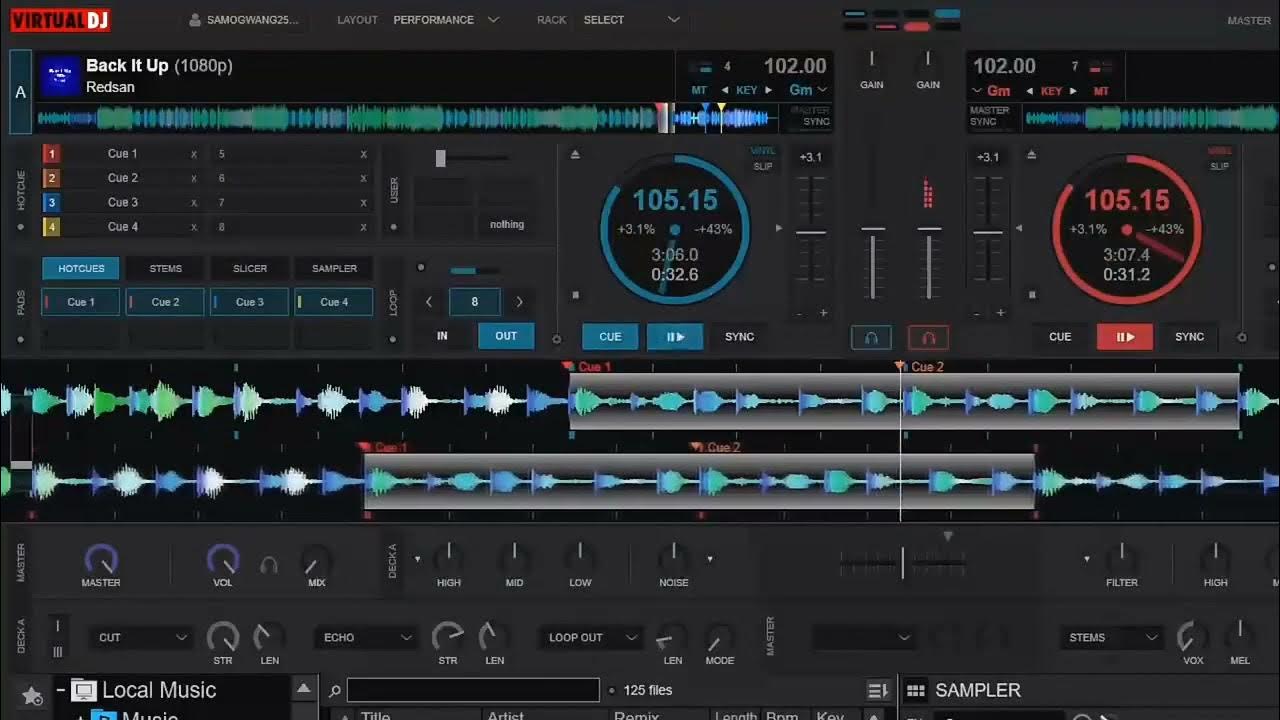Toggle left deck SLIP mode
The width and height of the screenshot is (1280, 720).
point(762,166)
